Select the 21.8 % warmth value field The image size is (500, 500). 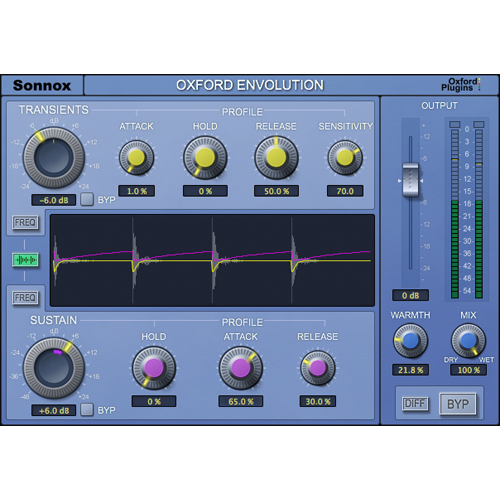point(410,370)
